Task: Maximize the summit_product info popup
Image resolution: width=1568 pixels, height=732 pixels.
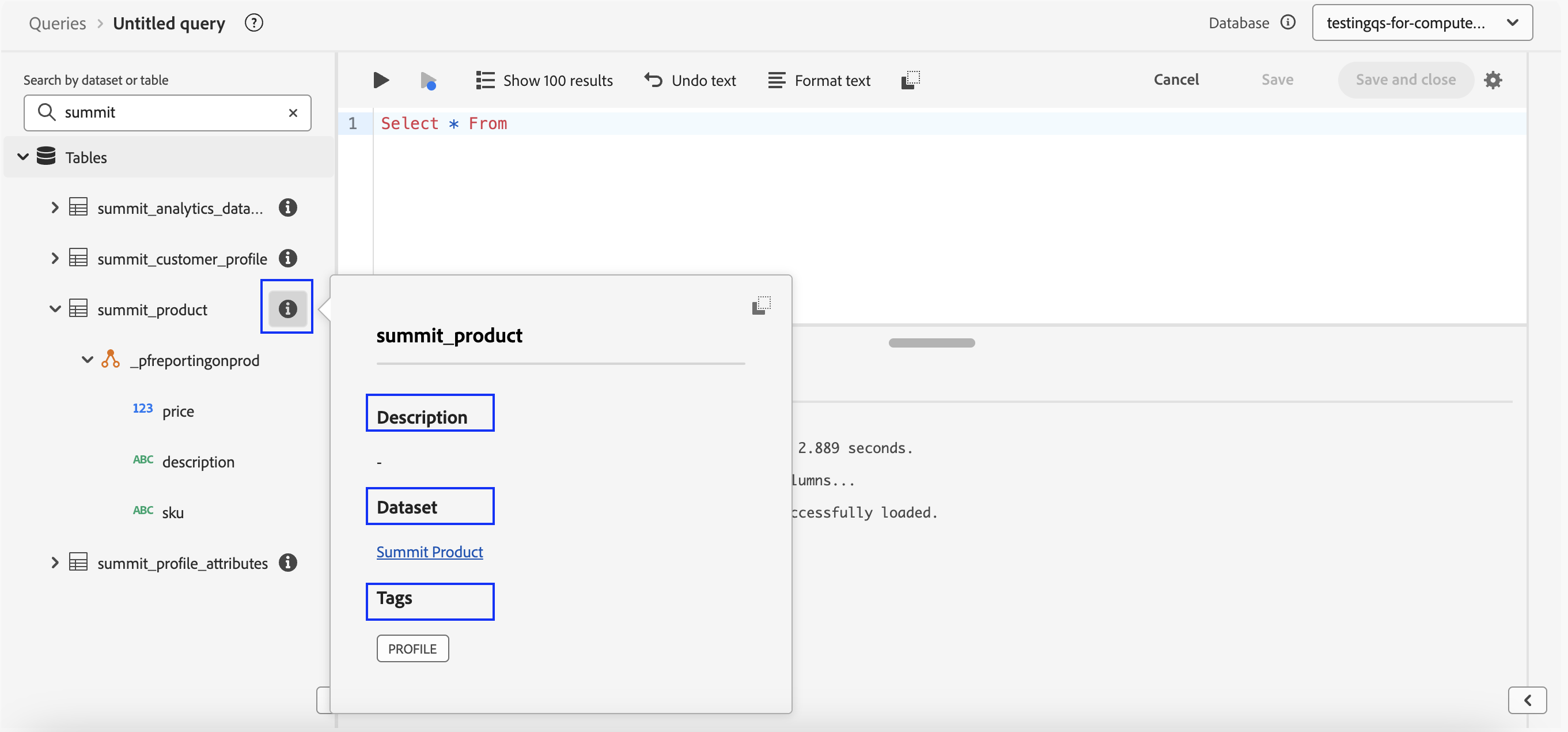Action: 762,305
